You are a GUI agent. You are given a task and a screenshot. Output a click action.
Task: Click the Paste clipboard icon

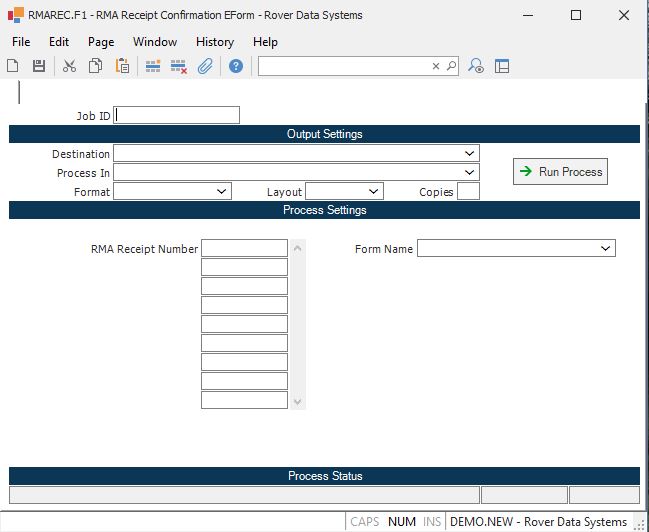122,66
